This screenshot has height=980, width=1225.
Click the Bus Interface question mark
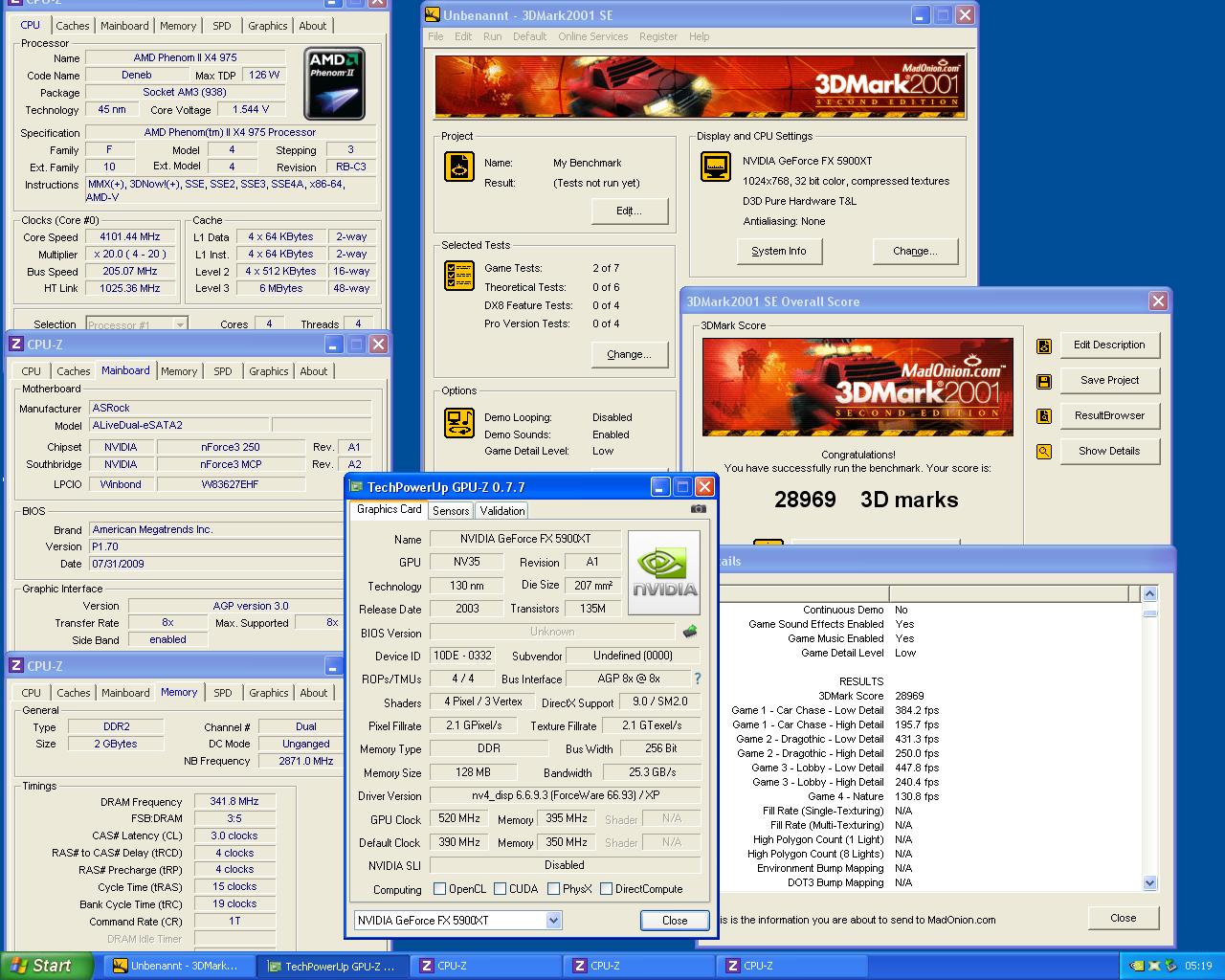(x=697, y=679)
